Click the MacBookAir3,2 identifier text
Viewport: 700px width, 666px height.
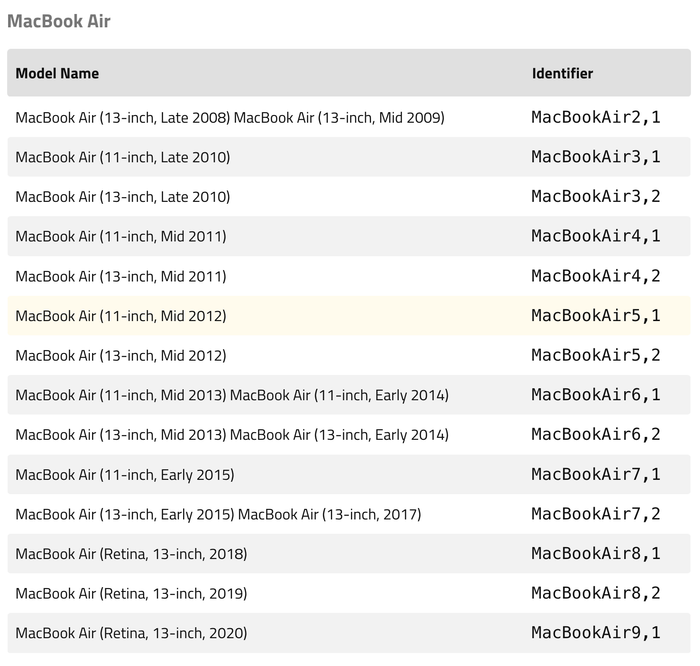596,196
